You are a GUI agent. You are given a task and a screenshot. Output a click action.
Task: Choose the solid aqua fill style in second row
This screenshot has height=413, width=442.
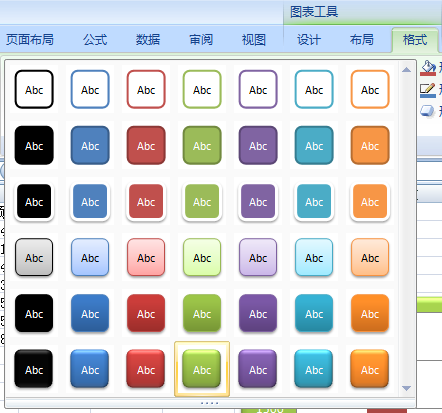(x=314, y=145)
